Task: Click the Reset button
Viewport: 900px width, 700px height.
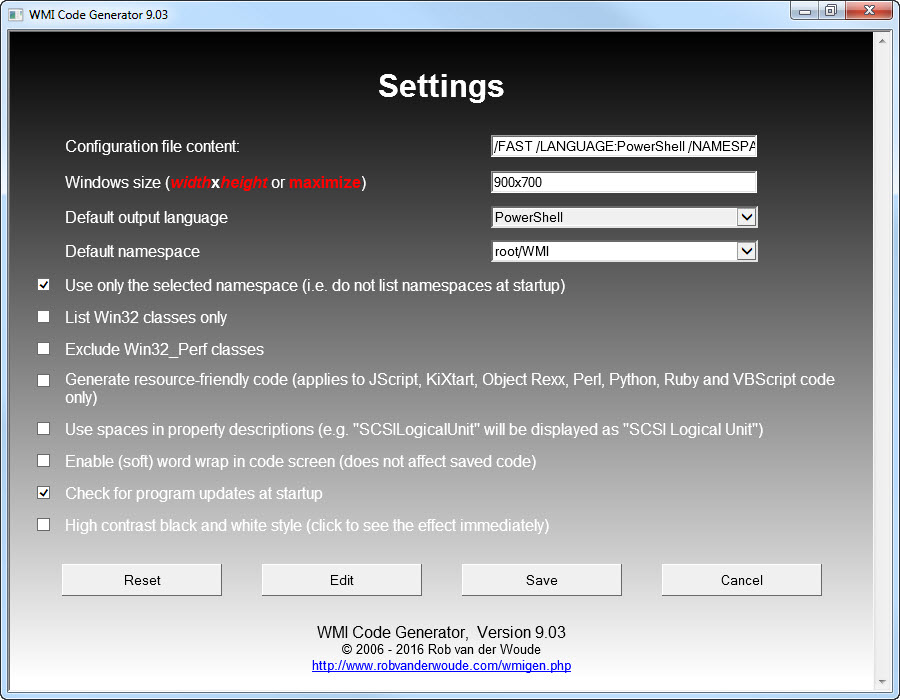Action: click(x=142, y=580)
